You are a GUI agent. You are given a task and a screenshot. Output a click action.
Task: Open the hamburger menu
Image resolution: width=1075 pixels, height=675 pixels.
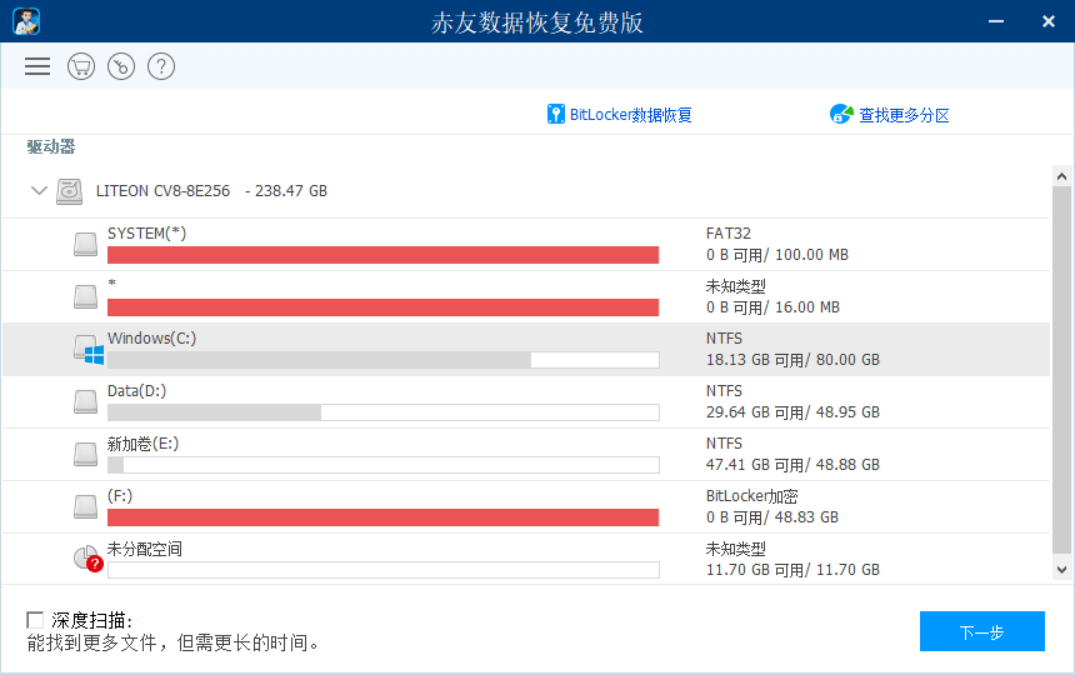(37, 66)
